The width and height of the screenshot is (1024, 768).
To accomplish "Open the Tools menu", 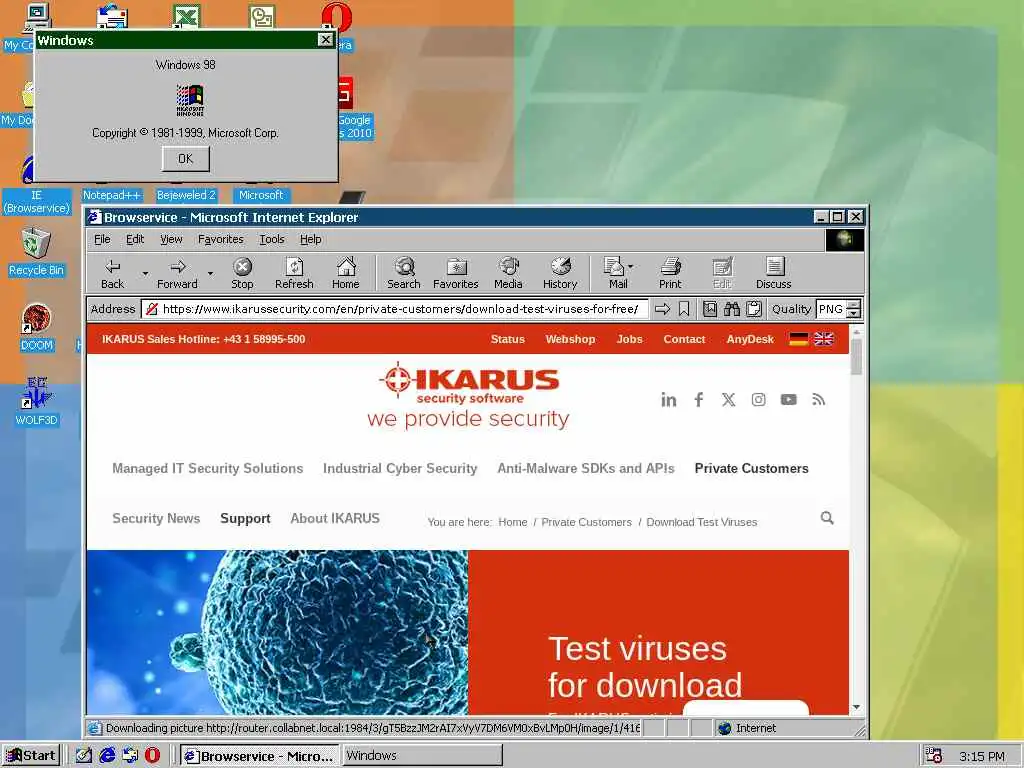I will click(x=272, y=239).
